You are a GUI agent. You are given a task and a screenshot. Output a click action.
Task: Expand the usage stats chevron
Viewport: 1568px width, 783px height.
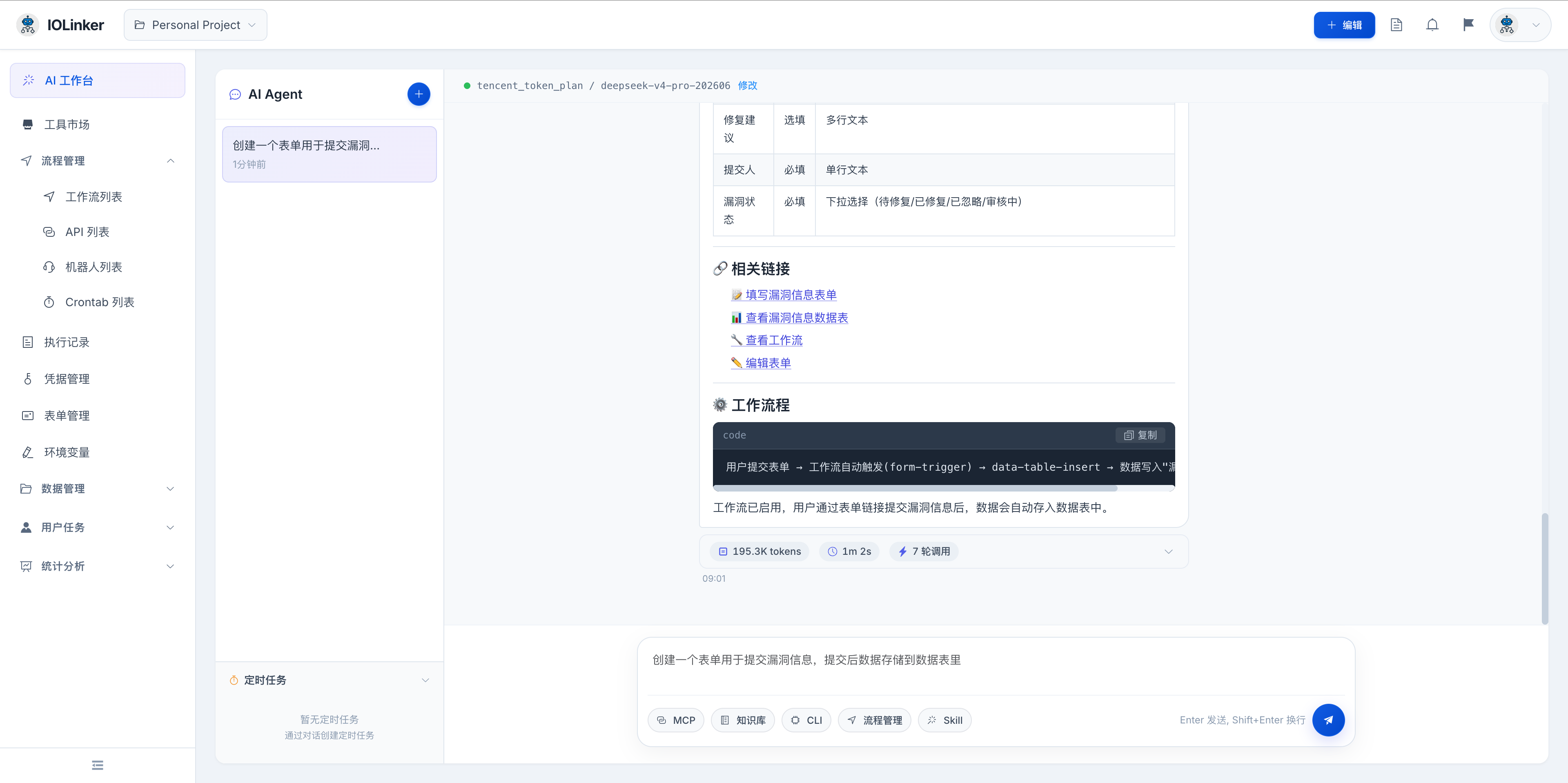tap(1168, 552)
